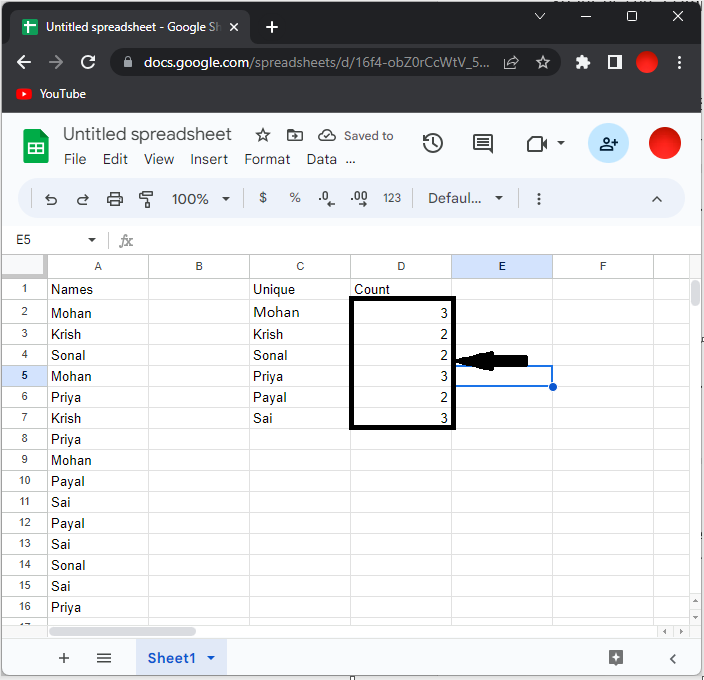
Task: Open Google account red avatar
Action: pos(664,143)
